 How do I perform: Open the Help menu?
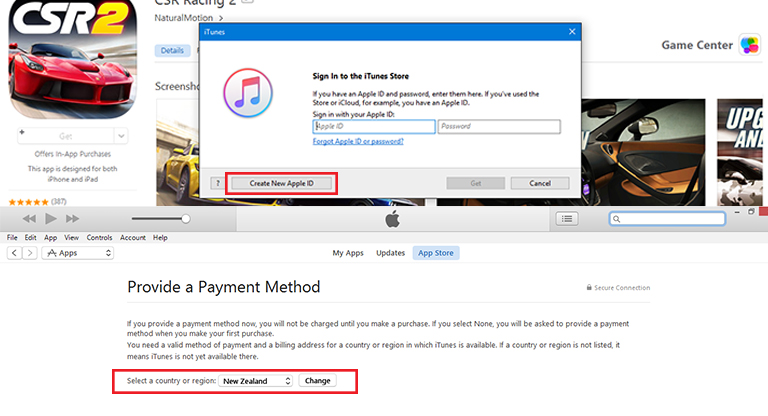pyautogui.click(x=160, y=238)
